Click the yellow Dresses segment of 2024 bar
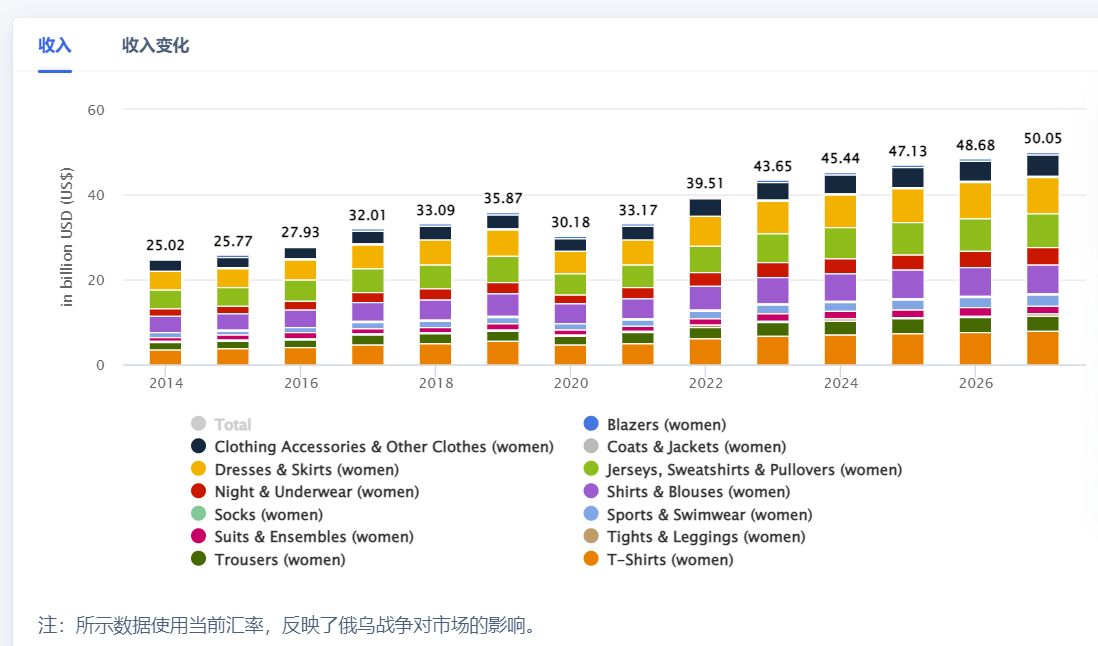 pyautogui.click(x=840, y=211)
